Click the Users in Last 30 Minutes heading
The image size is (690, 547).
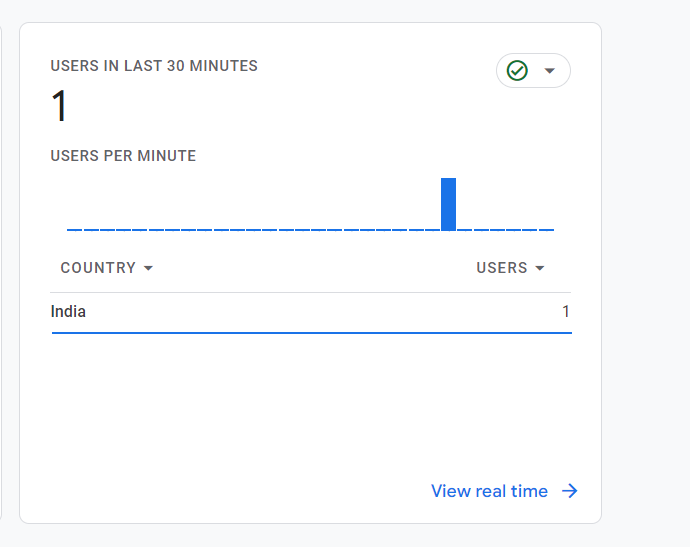coord(154,66)
